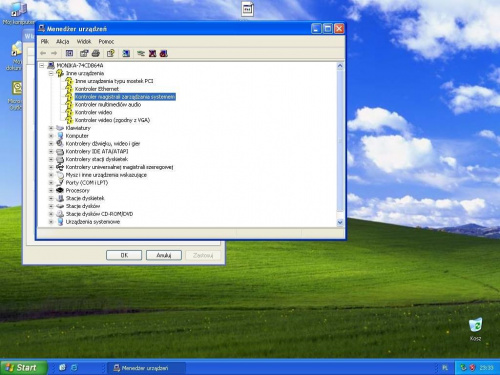500x375 pixels.
Task: Click the Kontrolery IDE ATA/ATAPI icon
Action: [60, 151]
